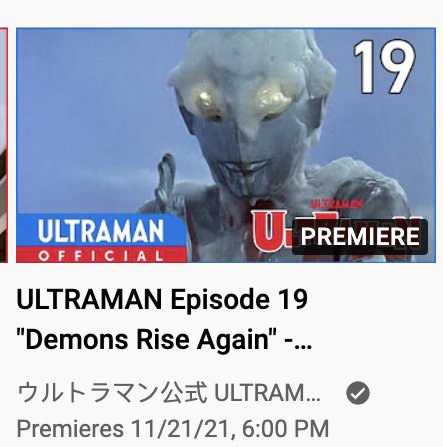Click Ultraman's raised hand in thumbnail

pyautogui.click(x=167, y=182)
